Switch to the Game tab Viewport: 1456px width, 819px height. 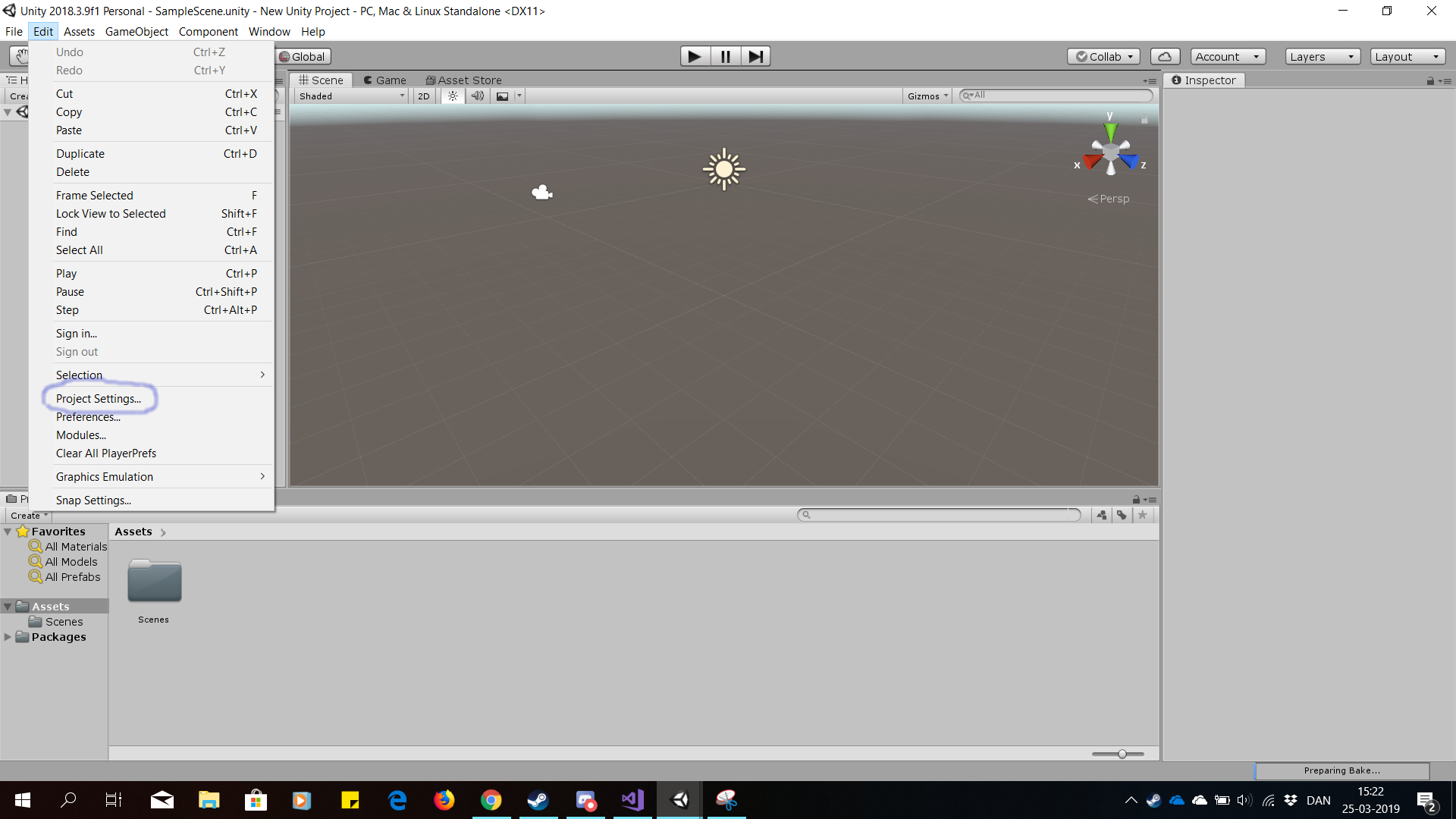[x=384, y=80]
